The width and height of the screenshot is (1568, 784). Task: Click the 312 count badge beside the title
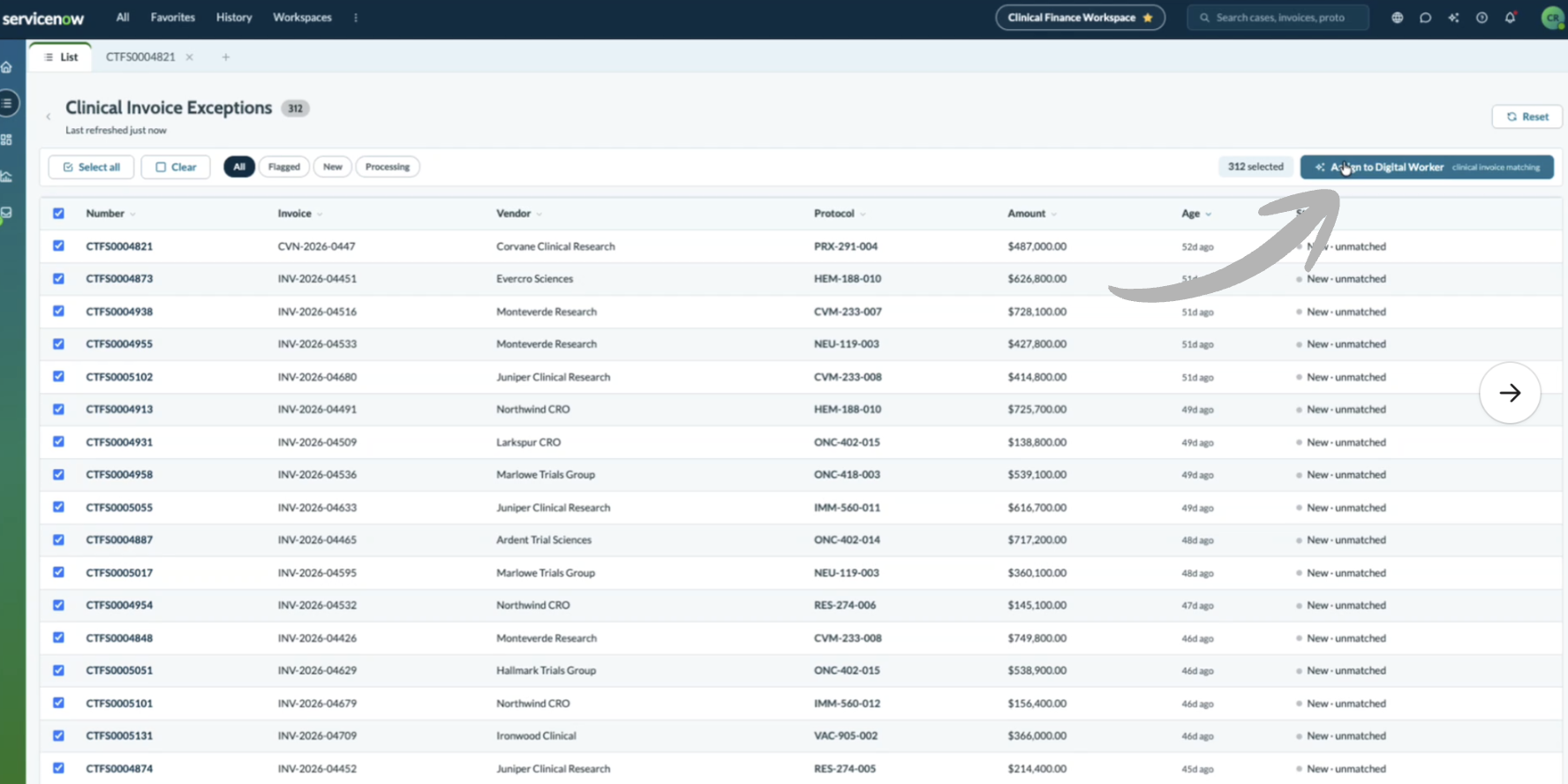click(295, 109)
